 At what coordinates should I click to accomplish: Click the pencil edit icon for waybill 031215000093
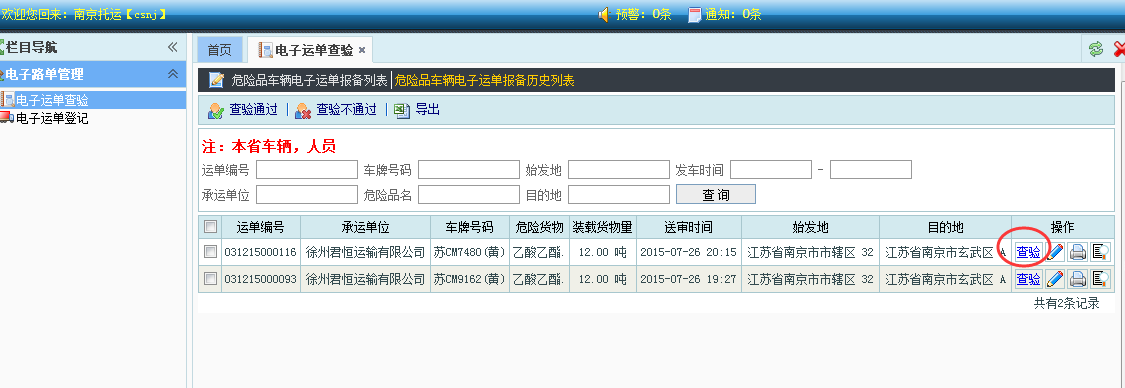1054,279
